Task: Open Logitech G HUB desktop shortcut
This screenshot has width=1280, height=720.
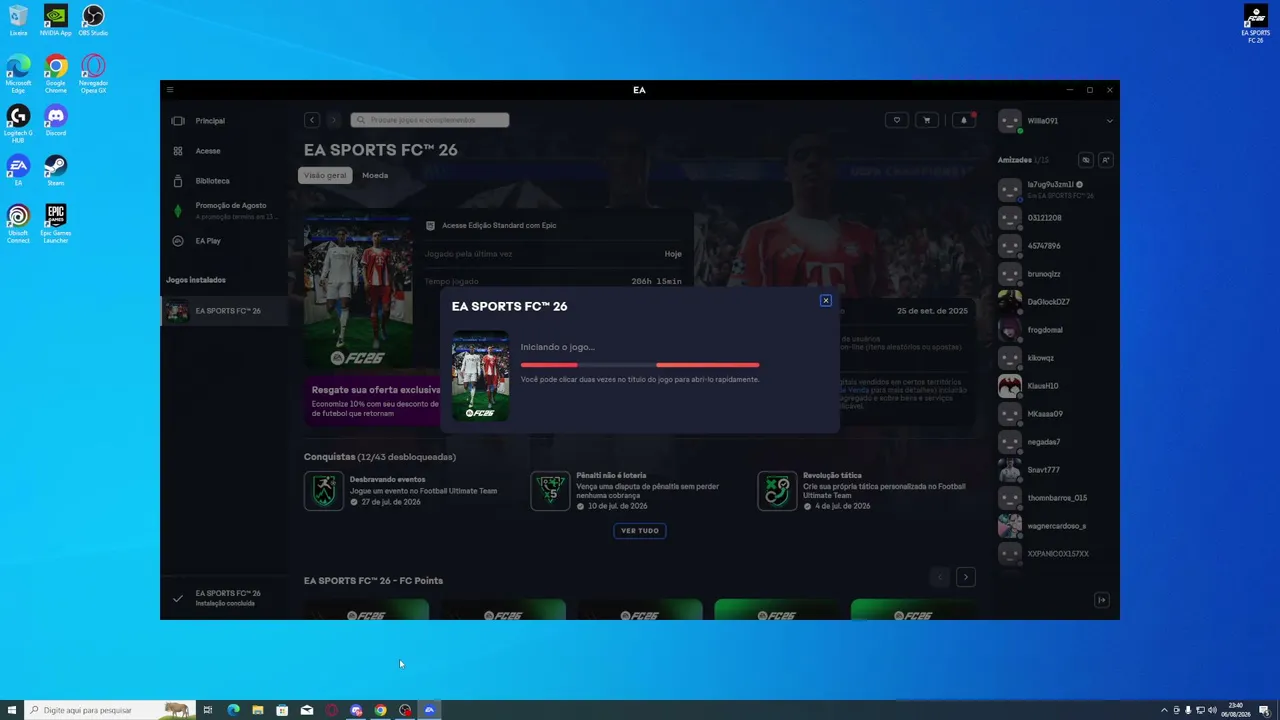Action: (x=18, y=124)
